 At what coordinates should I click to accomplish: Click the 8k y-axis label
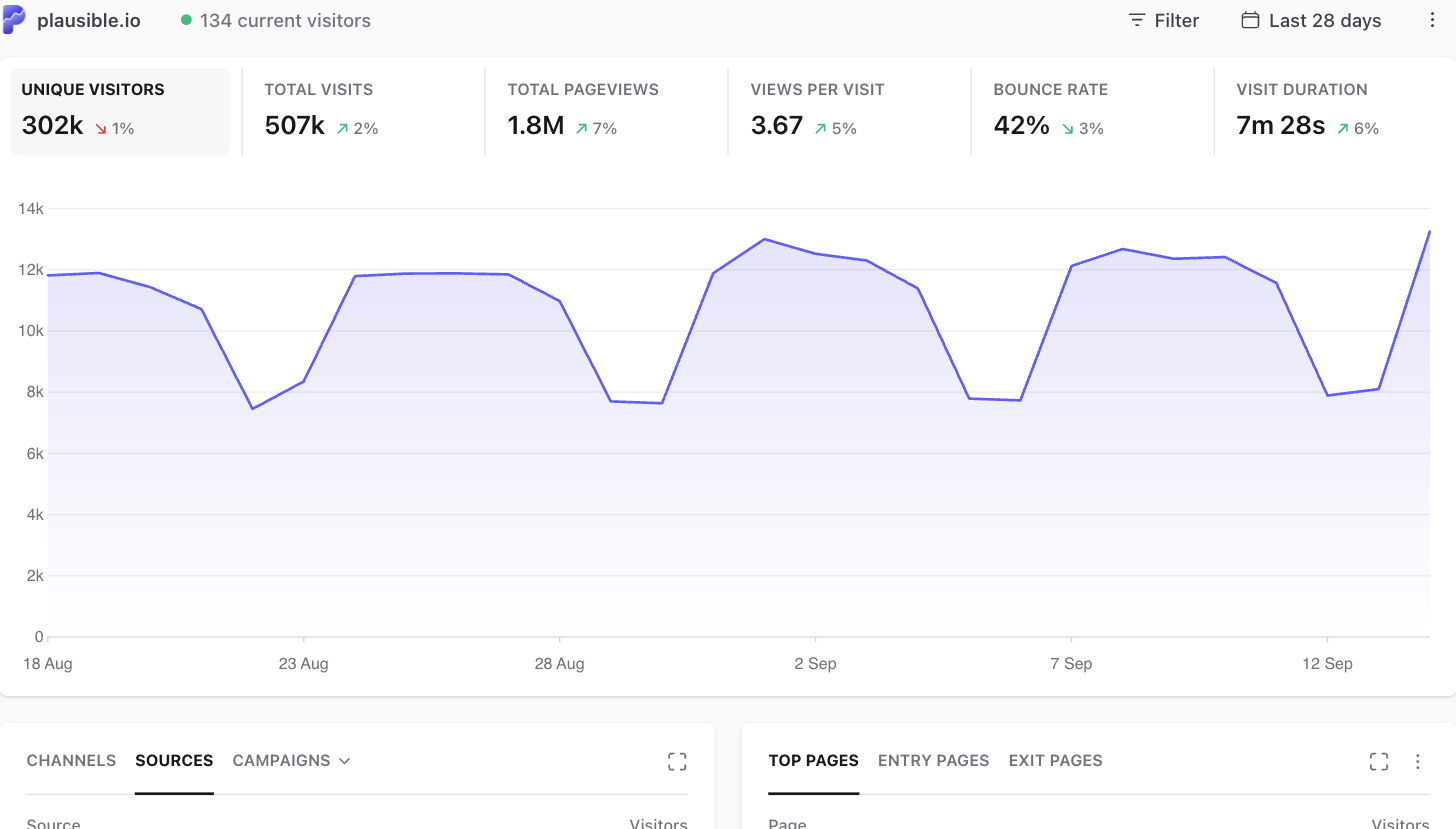point(34,392)
